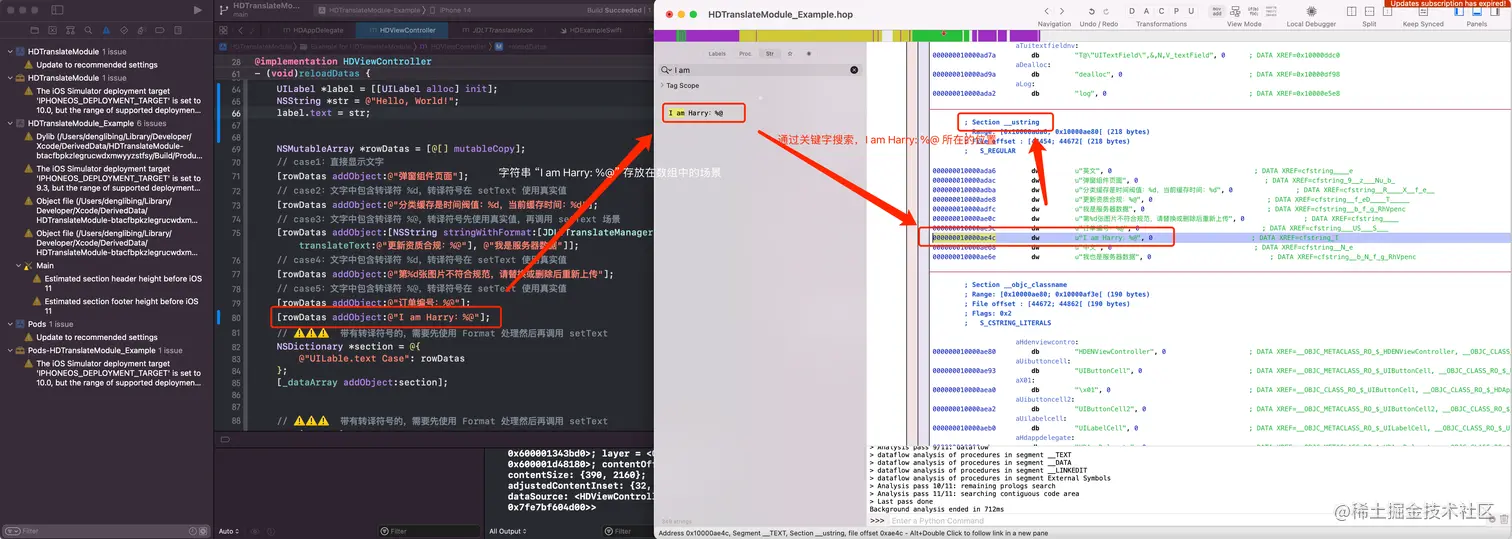
Task: Click the U transformation button in Hopper
Action: (x=1189, y=11)
